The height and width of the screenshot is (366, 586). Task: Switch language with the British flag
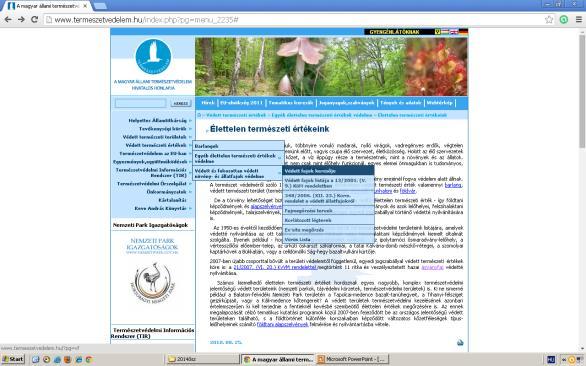(454, 32)
